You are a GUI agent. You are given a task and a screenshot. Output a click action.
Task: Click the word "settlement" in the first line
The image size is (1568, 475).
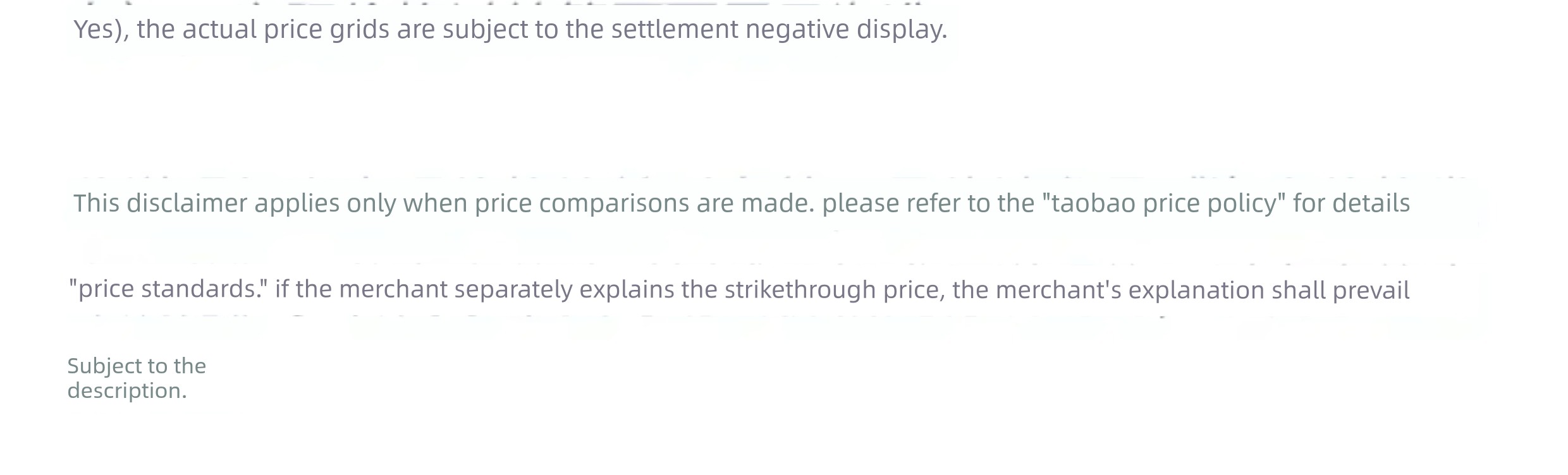pyautogui.click(x=675, y=30)
